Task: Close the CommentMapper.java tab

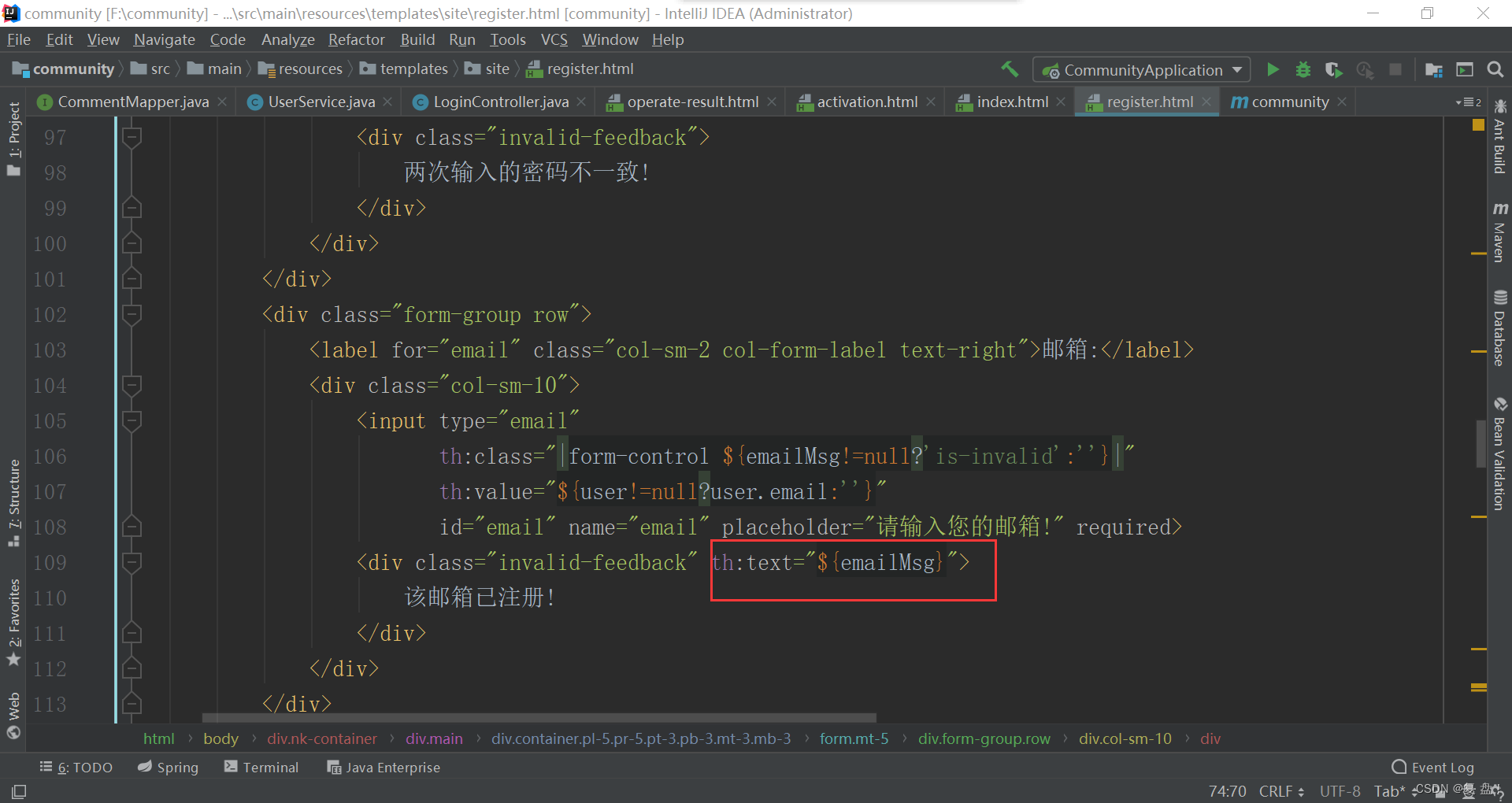Action: [223, 102]
